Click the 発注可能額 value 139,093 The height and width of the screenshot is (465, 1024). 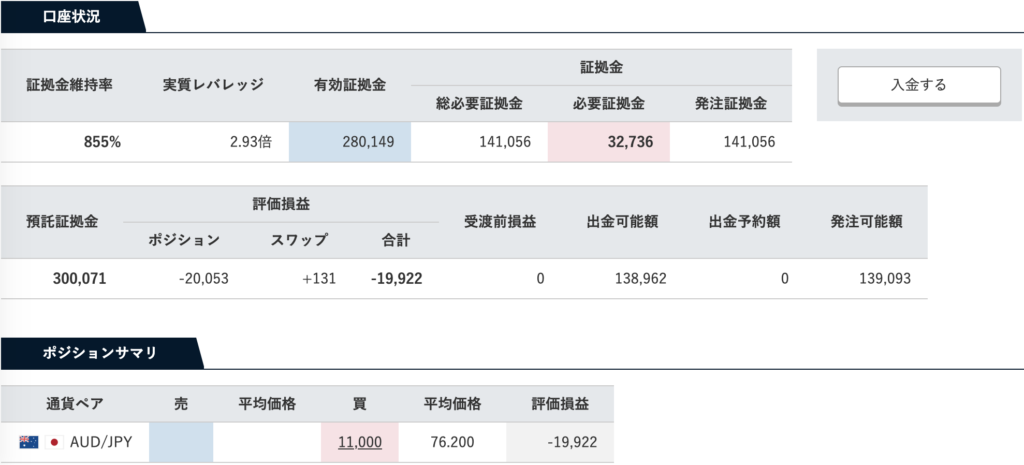[885, 279]
